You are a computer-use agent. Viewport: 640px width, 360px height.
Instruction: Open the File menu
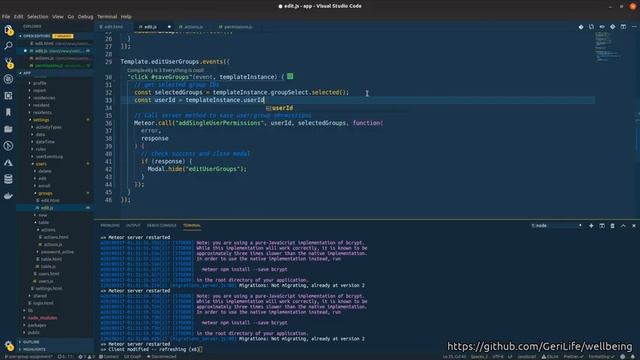click(6, 17)
